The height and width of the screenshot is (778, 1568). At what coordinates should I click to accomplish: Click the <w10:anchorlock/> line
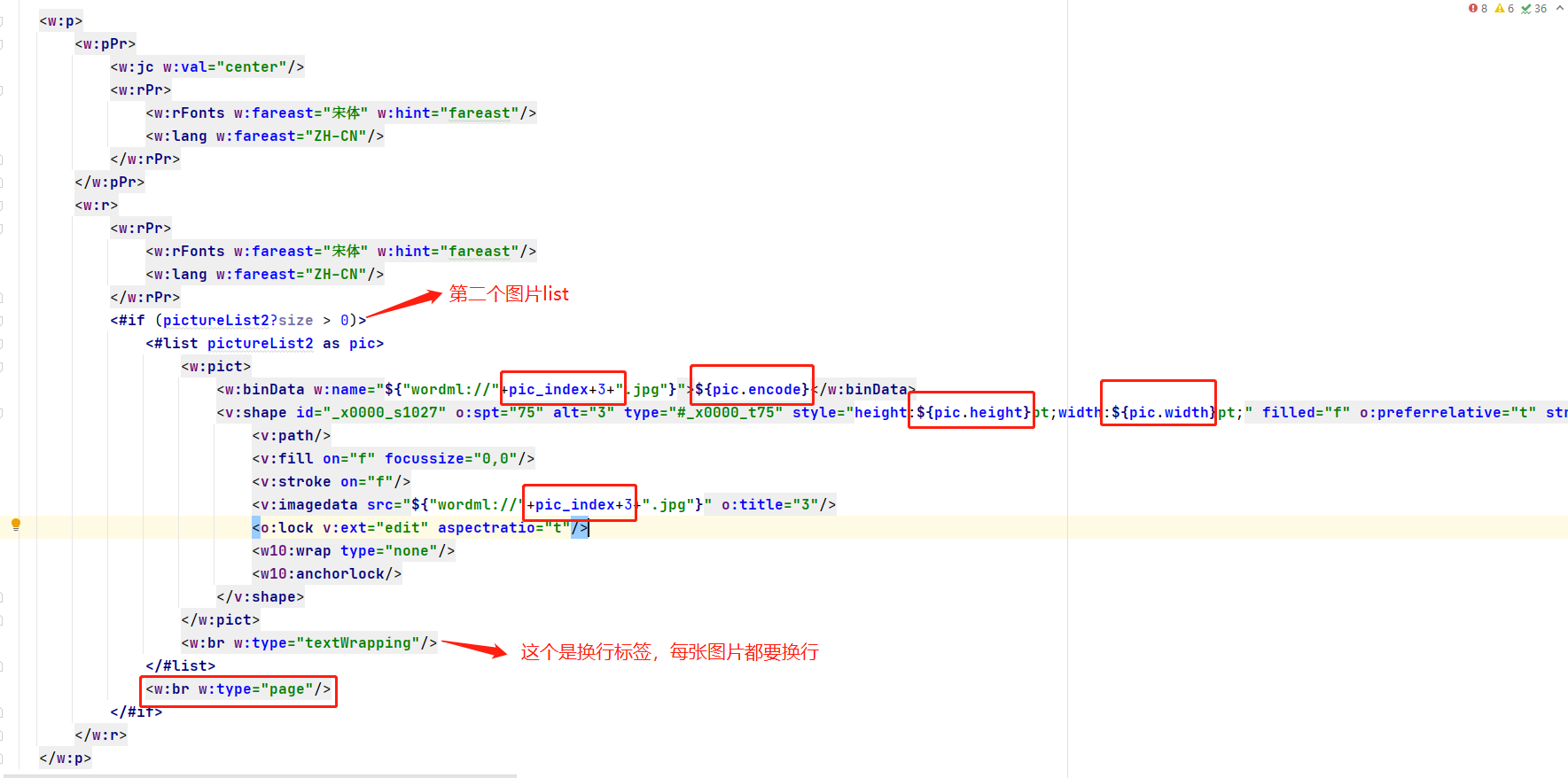[327, 573]
